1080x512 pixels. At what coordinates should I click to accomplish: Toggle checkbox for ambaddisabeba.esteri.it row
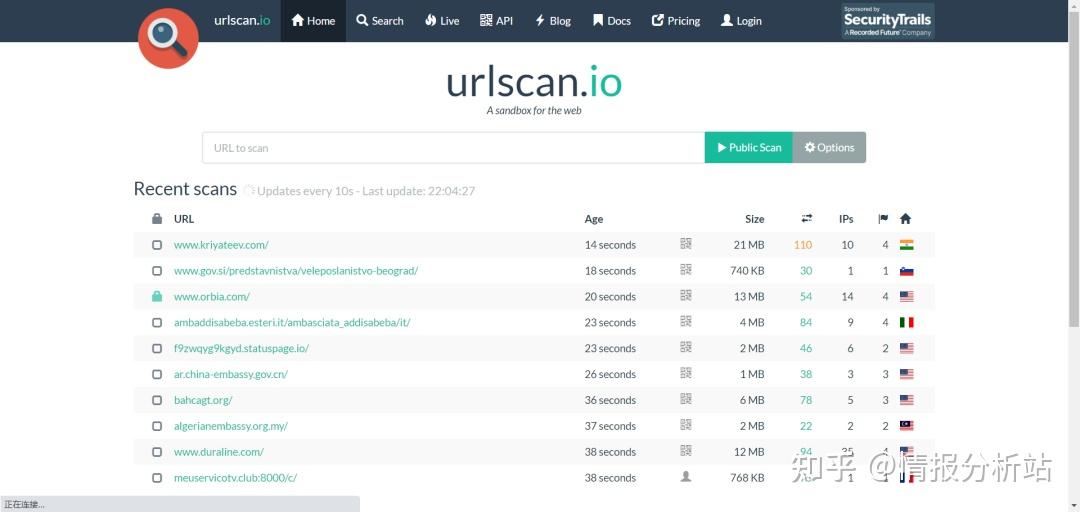coord(157,322)
